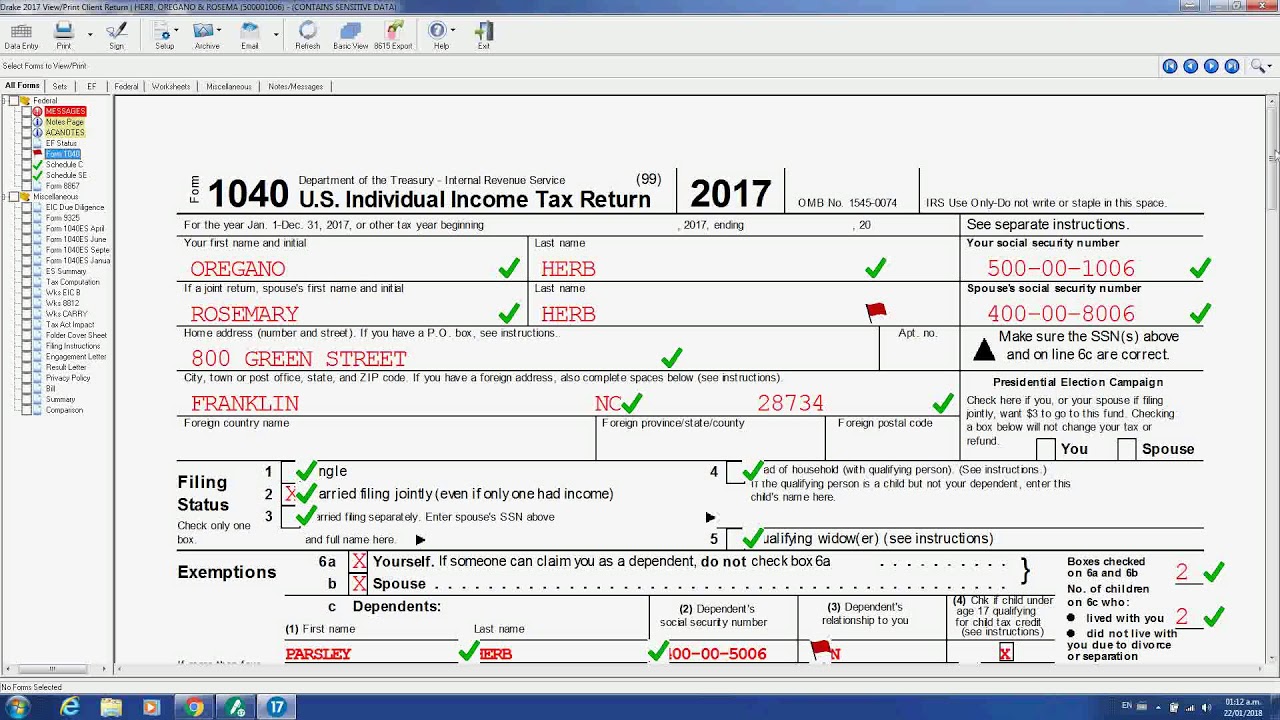Click green checkmark beside OREGANO first name

click(509, 268)
